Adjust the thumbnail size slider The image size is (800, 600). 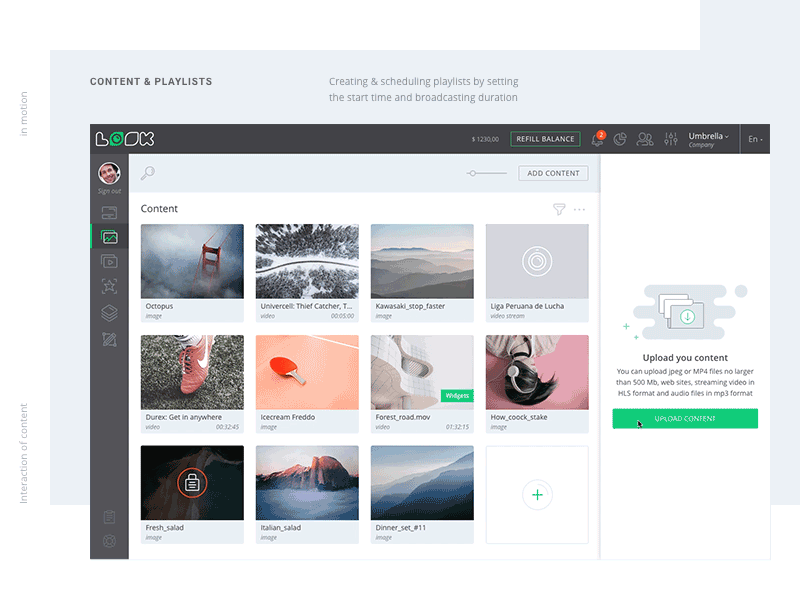(486, 173)
